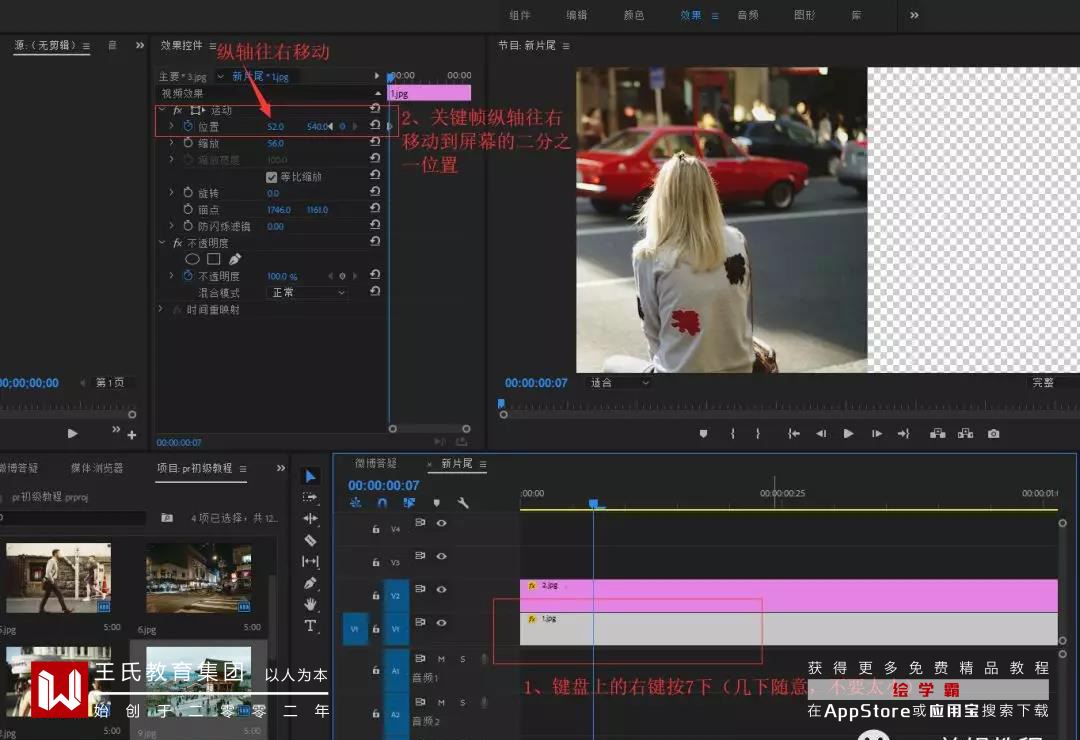Click the 位置 horizontal value 52.0

point(275,127)
